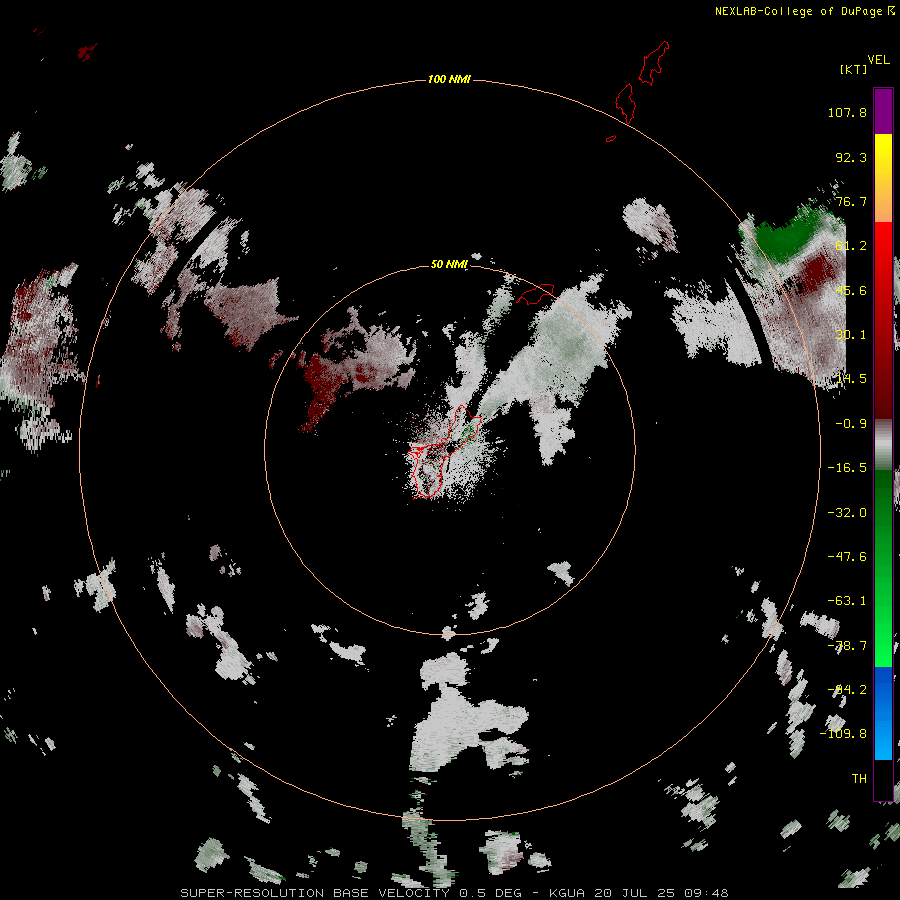The width and height of the screenshot is (900, 900).
Task: Click the -16.5 scale value
Action: (847, 468)
